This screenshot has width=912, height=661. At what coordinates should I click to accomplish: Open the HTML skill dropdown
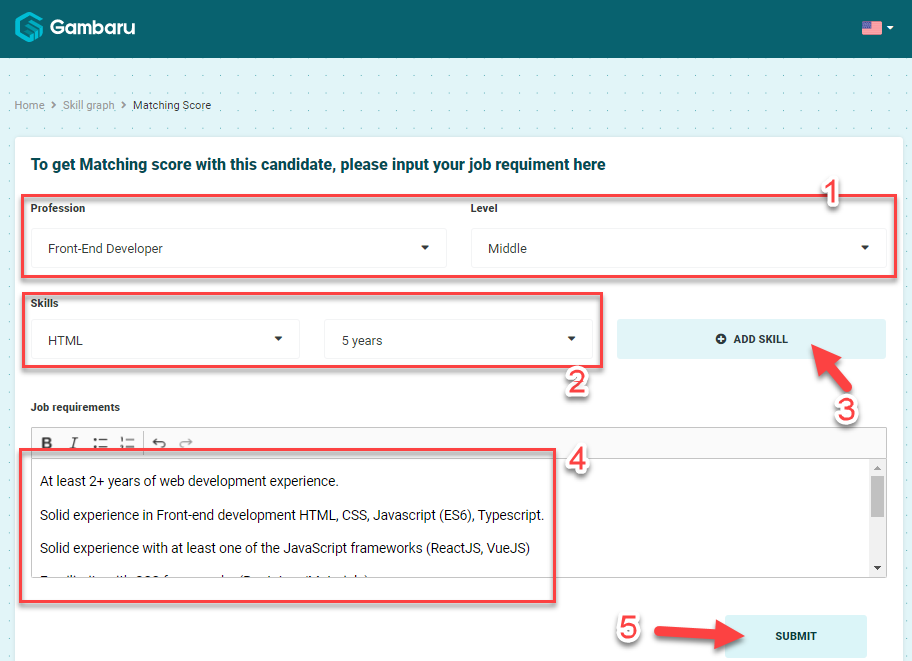click(165, 340)
